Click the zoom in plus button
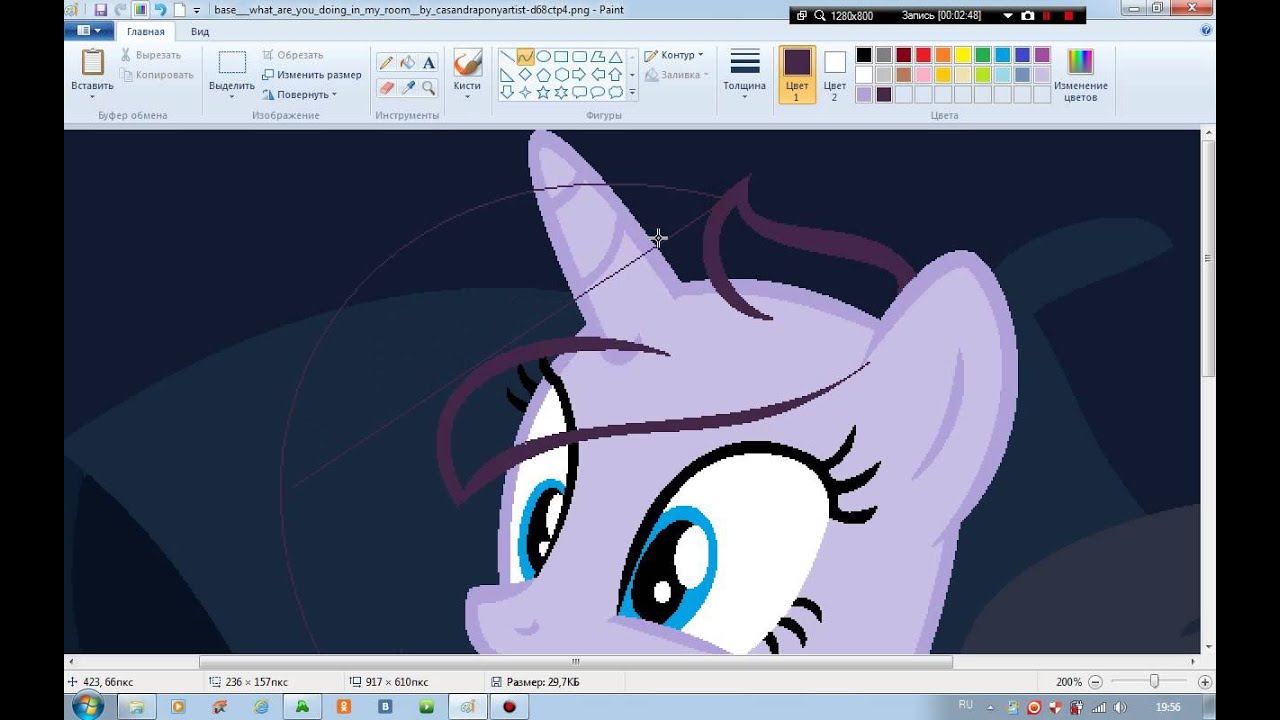 click(1205, 682)
